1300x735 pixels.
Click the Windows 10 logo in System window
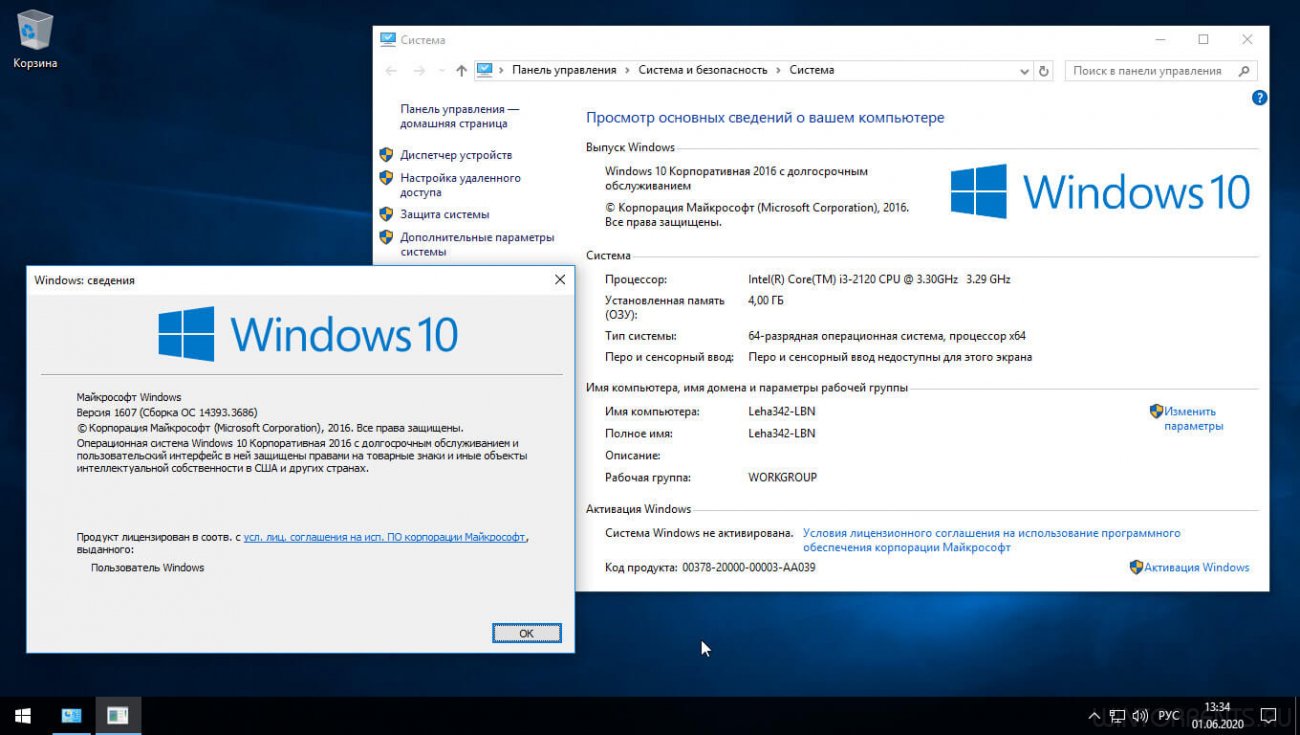tap(1100, 191)
